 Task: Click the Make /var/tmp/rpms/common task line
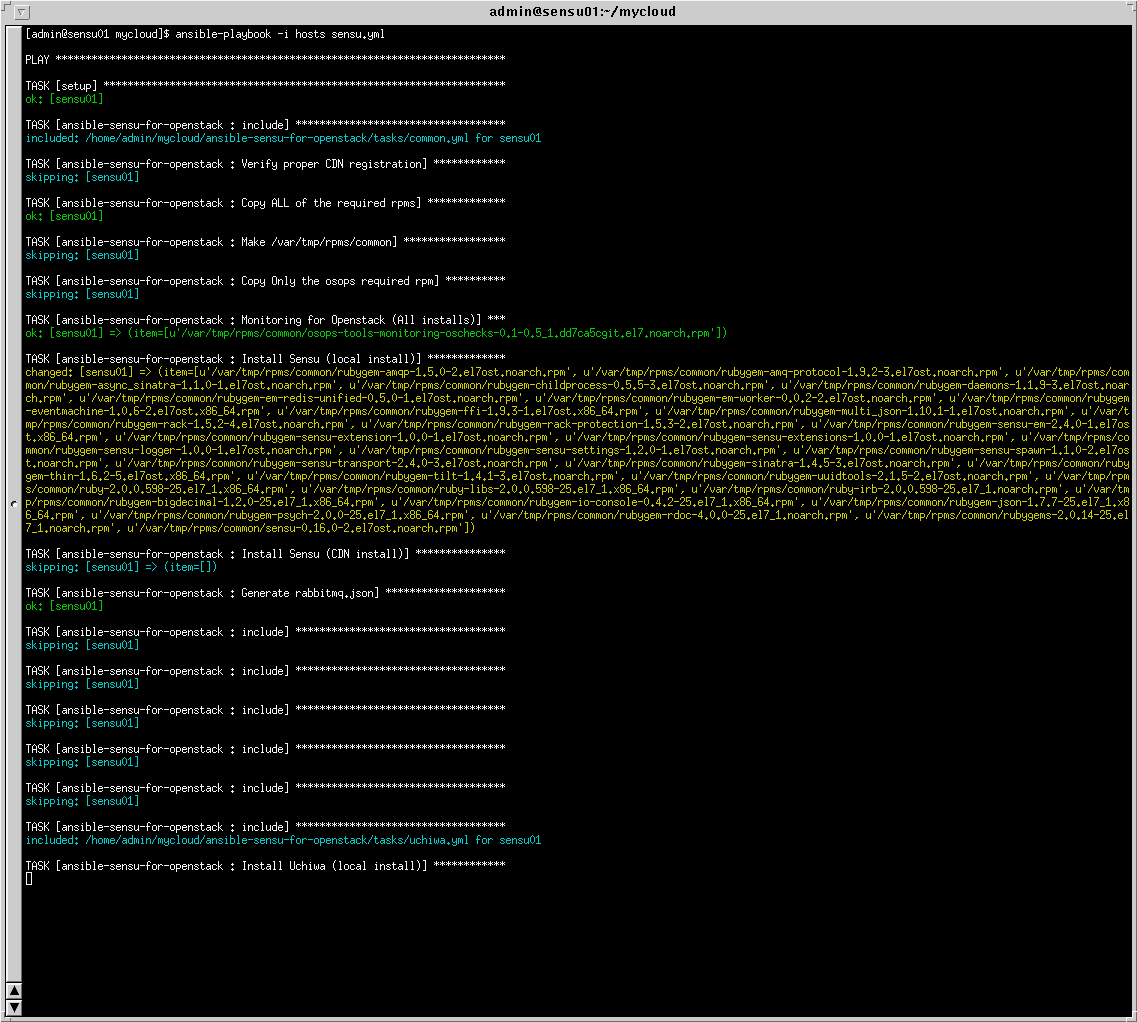coord(264,242)
